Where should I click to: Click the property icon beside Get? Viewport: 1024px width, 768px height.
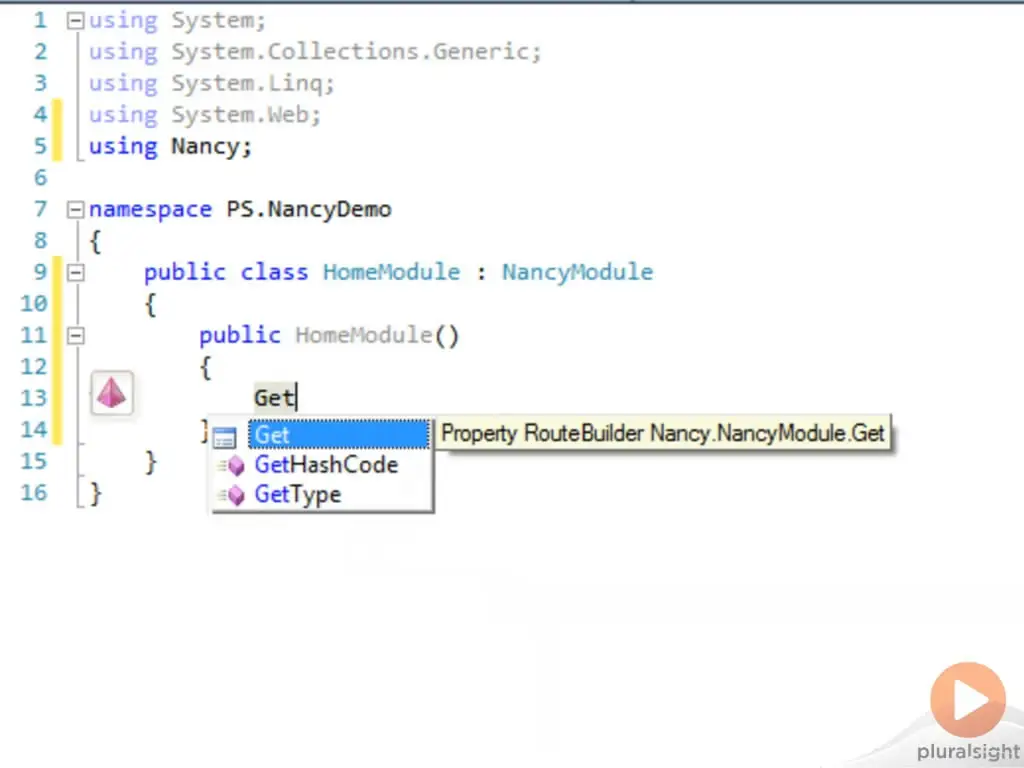click(225, 436)
